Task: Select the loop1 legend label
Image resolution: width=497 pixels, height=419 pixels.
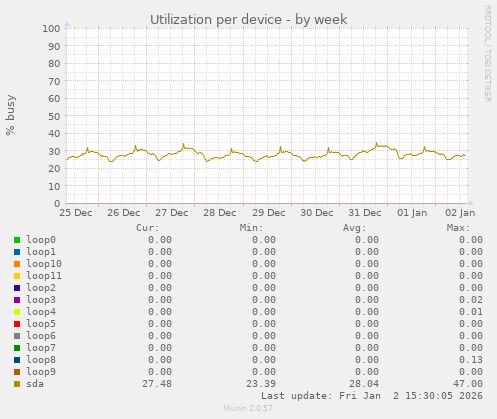Action: 41,252
